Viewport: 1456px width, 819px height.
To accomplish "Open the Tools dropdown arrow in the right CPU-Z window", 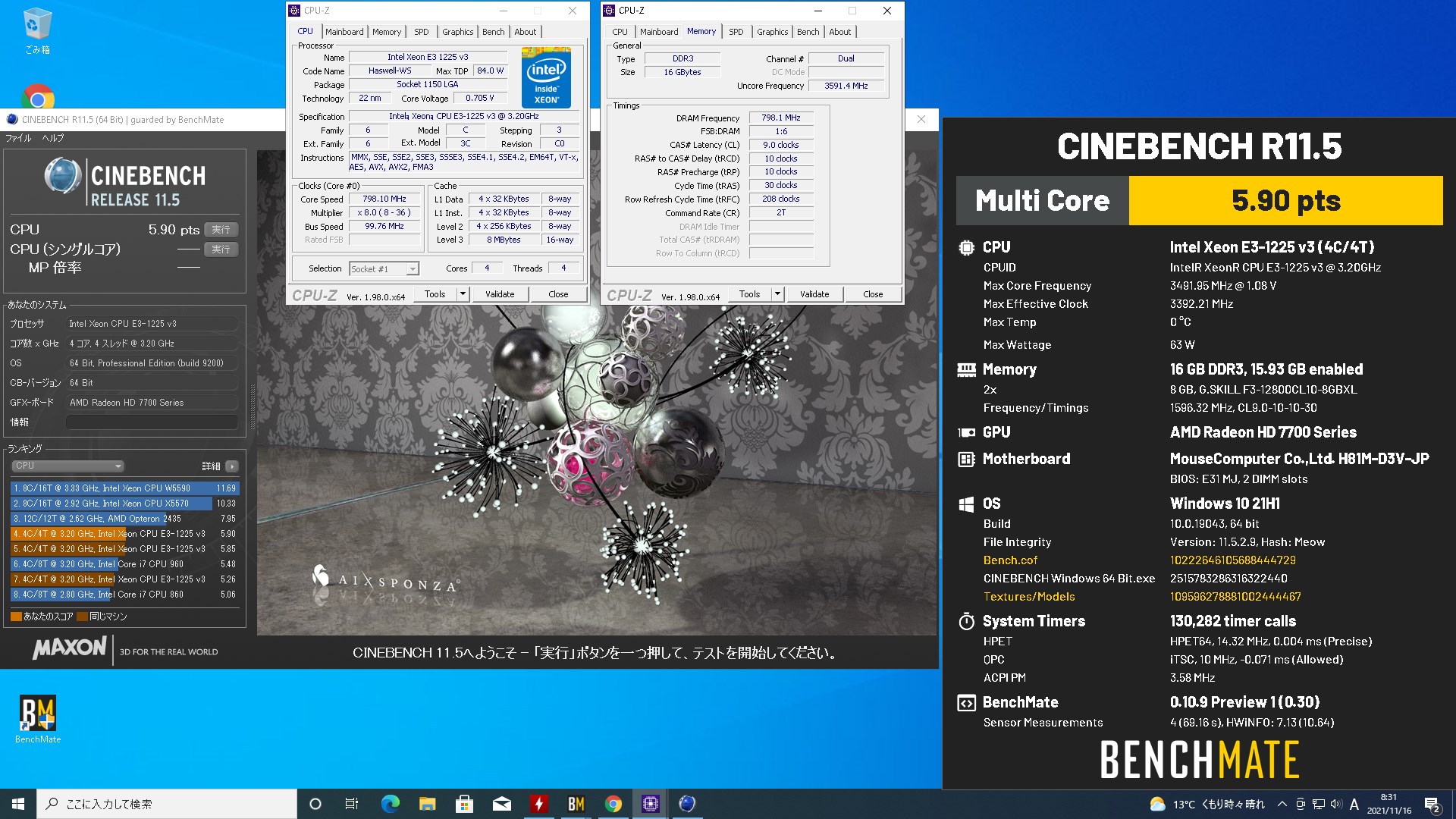I will 777,294.
